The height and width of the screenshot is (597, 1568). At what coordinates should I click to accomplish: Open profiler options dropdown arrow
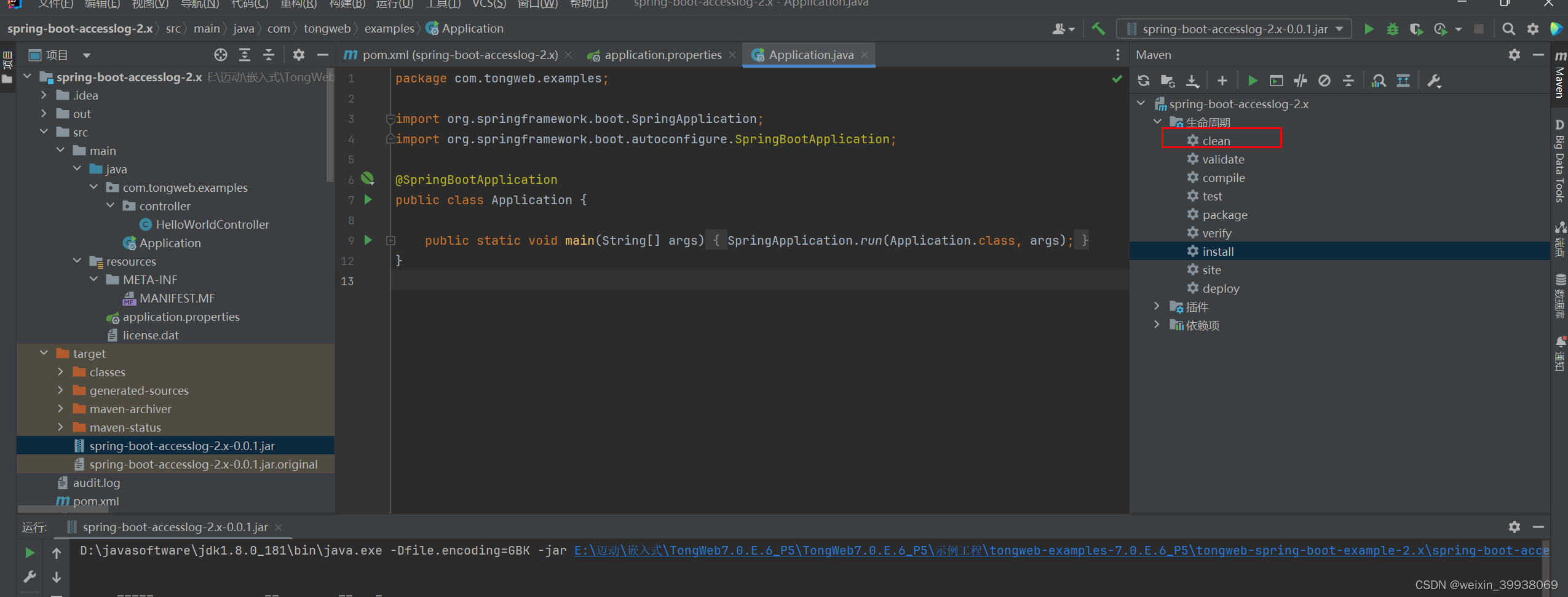(x=1459, y=30)
